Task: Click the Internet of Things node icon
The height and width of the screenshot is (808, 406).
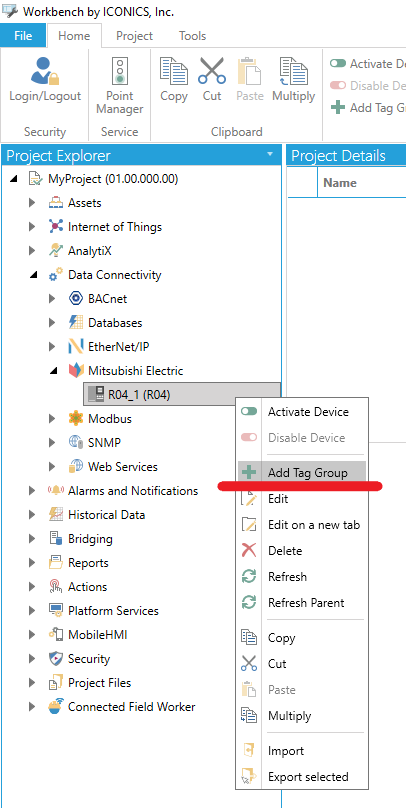Action: click(x=56, y=227)
